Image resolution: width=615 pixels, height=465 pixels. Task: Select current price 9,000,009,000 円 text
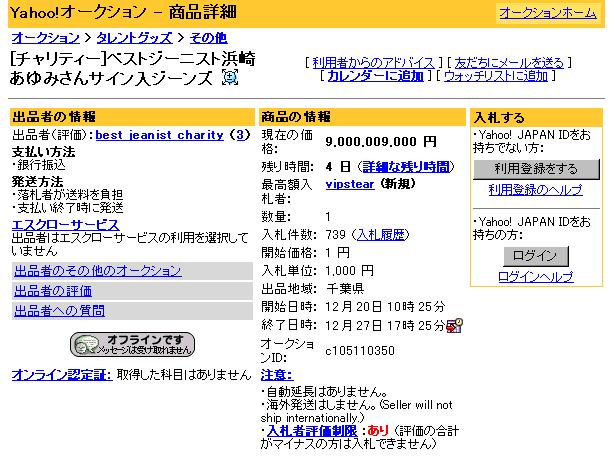[x=380, y=142]
